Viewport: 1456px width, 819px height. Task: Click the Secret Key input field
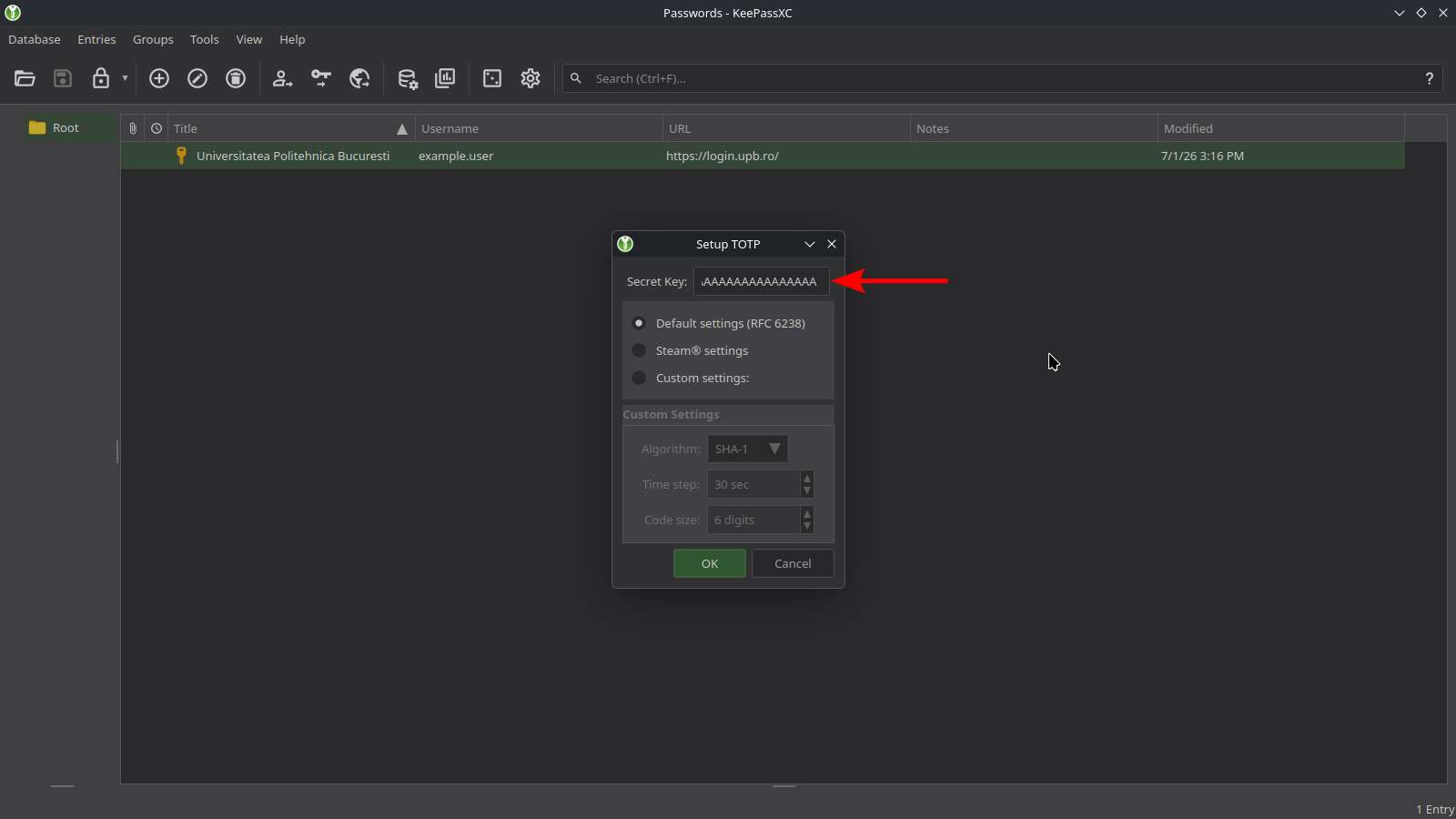[761, 281]
